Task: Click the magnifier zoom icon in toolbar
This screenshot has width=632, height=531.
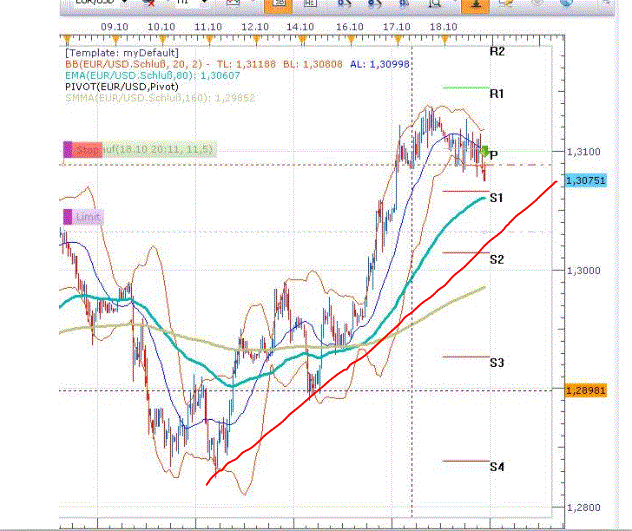Action: tap(435, 3)
